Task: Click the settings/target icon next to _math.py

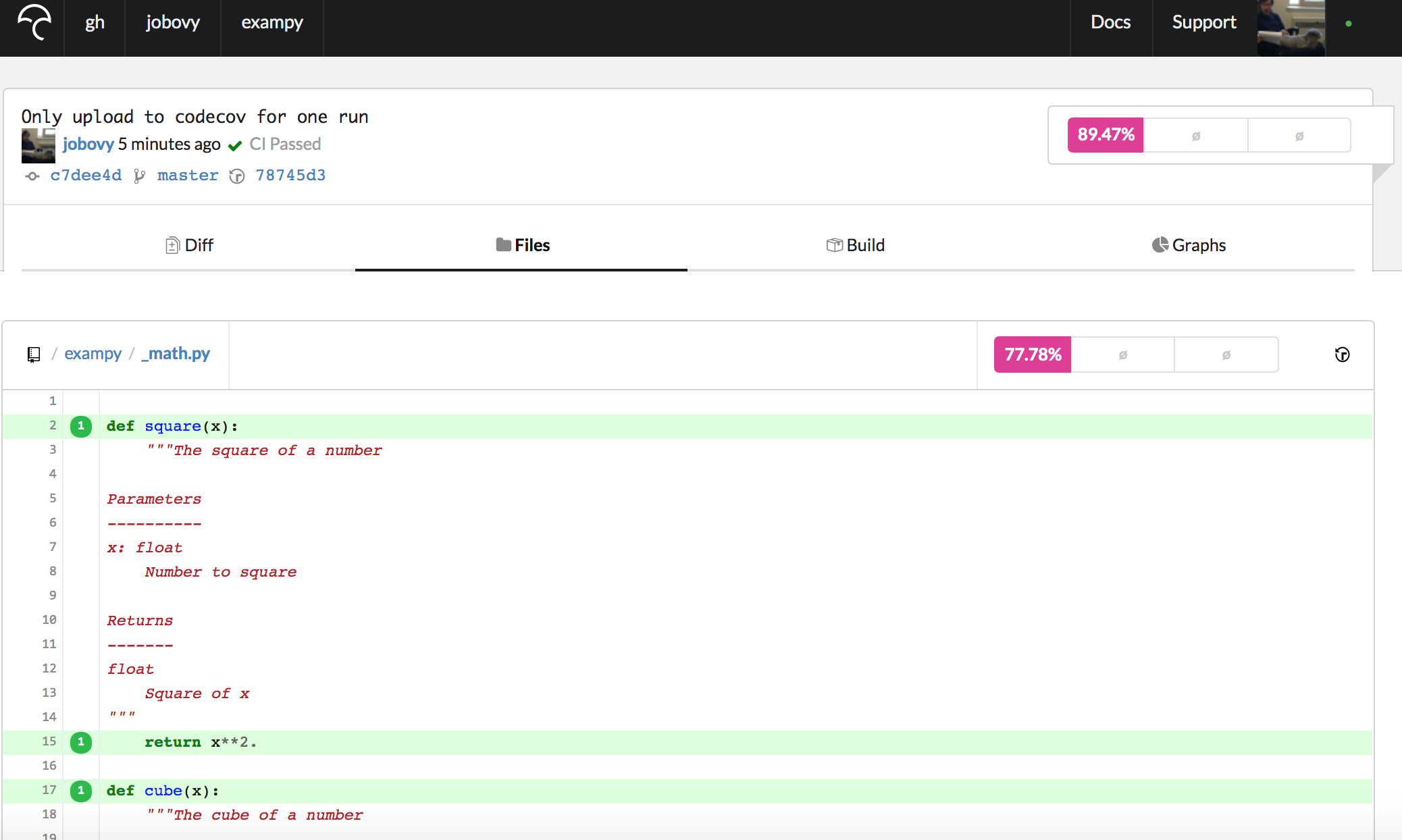Action: [1340, 354]
